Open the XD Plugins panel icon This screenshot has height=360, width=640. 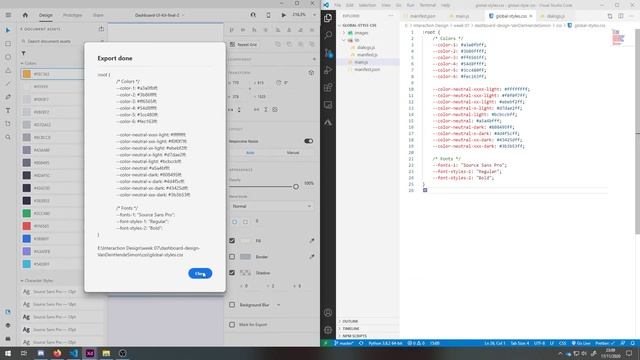[x=8, y=339]
